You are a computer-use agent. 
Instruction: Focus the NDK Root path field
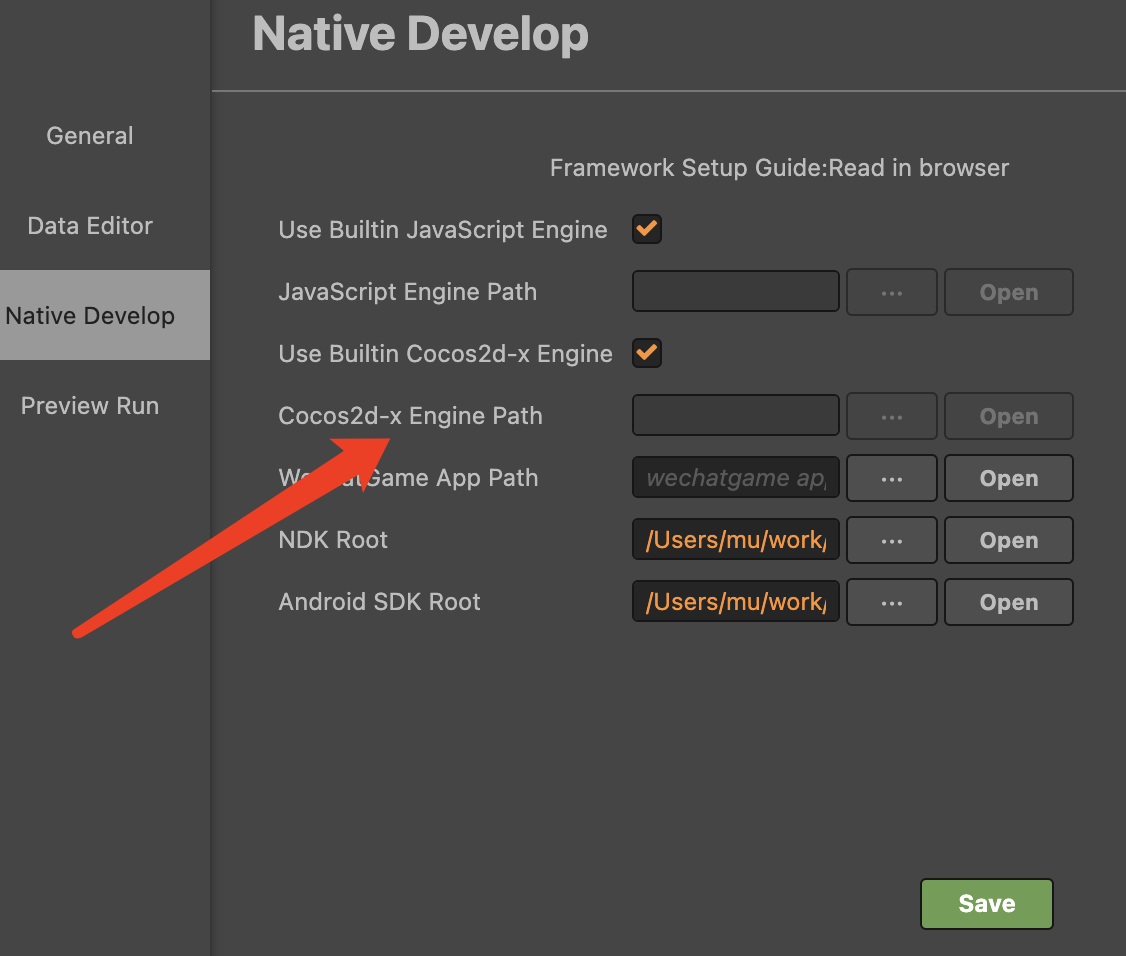pos(736,541)
